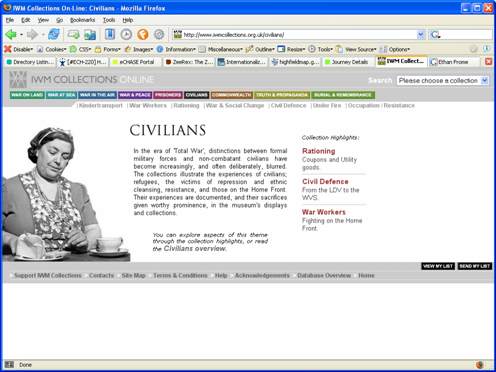
Task: Open the Rationing collection highlight heading
Action: tap(319, 151)
